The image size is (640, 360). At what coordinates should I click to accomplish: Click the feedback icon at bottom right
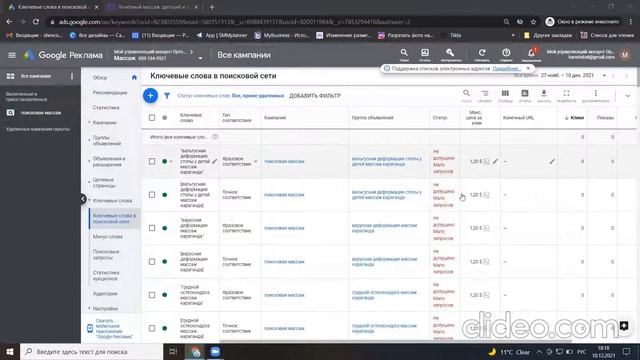[624, 325]
